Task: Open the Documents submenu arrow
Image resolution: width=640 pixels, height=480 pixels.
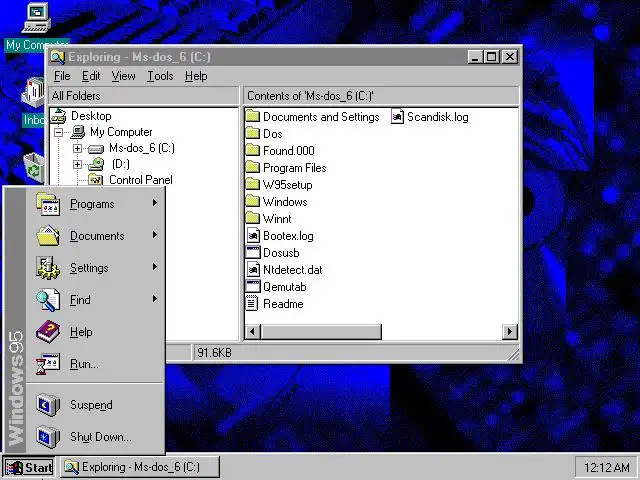Action: pos(155,234)
